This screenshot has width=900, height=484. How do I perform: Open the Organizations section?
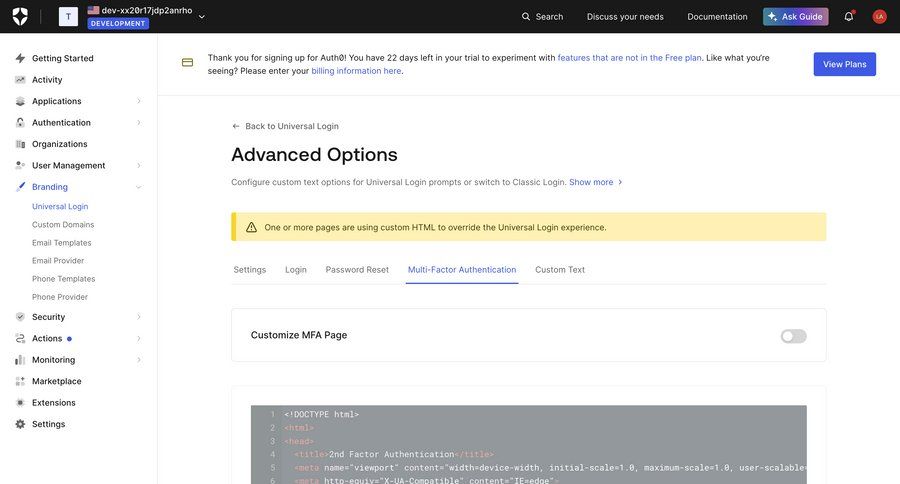[x=60, y=144]
